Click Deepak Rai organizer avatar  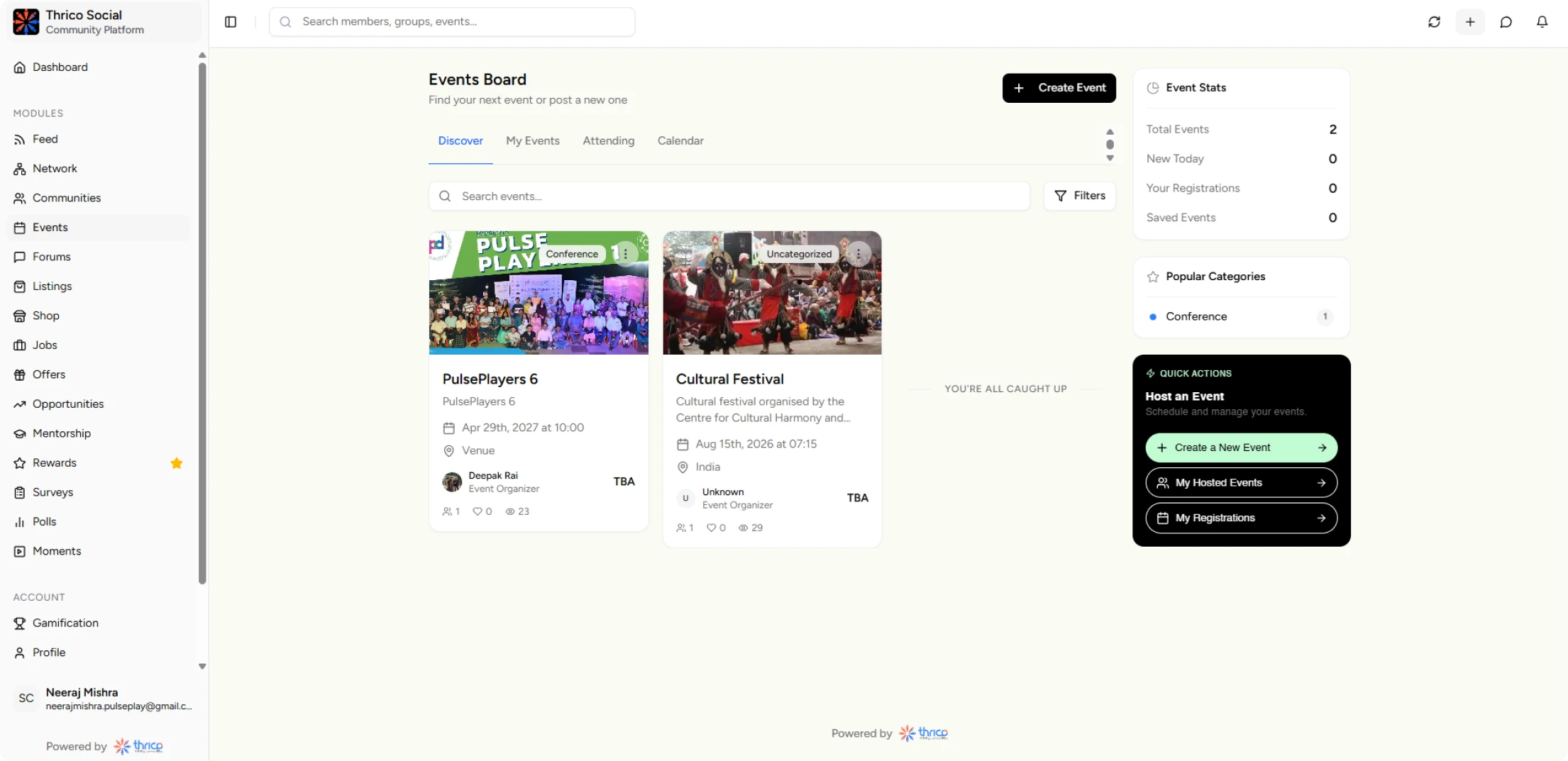click(x=452, y=482)
